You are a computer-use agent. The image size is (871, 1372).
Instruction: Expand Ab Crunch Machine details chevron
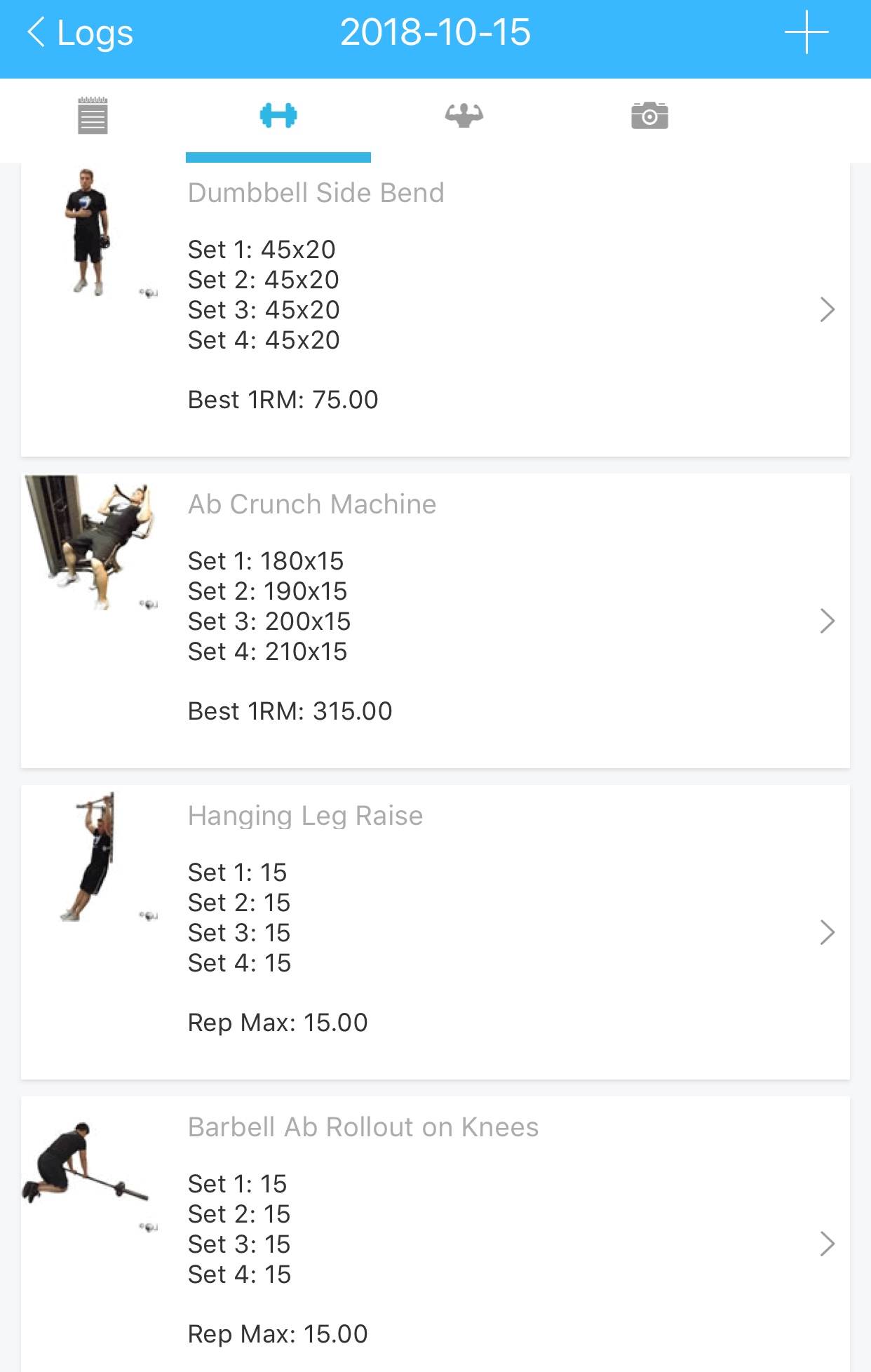point(828,621)
